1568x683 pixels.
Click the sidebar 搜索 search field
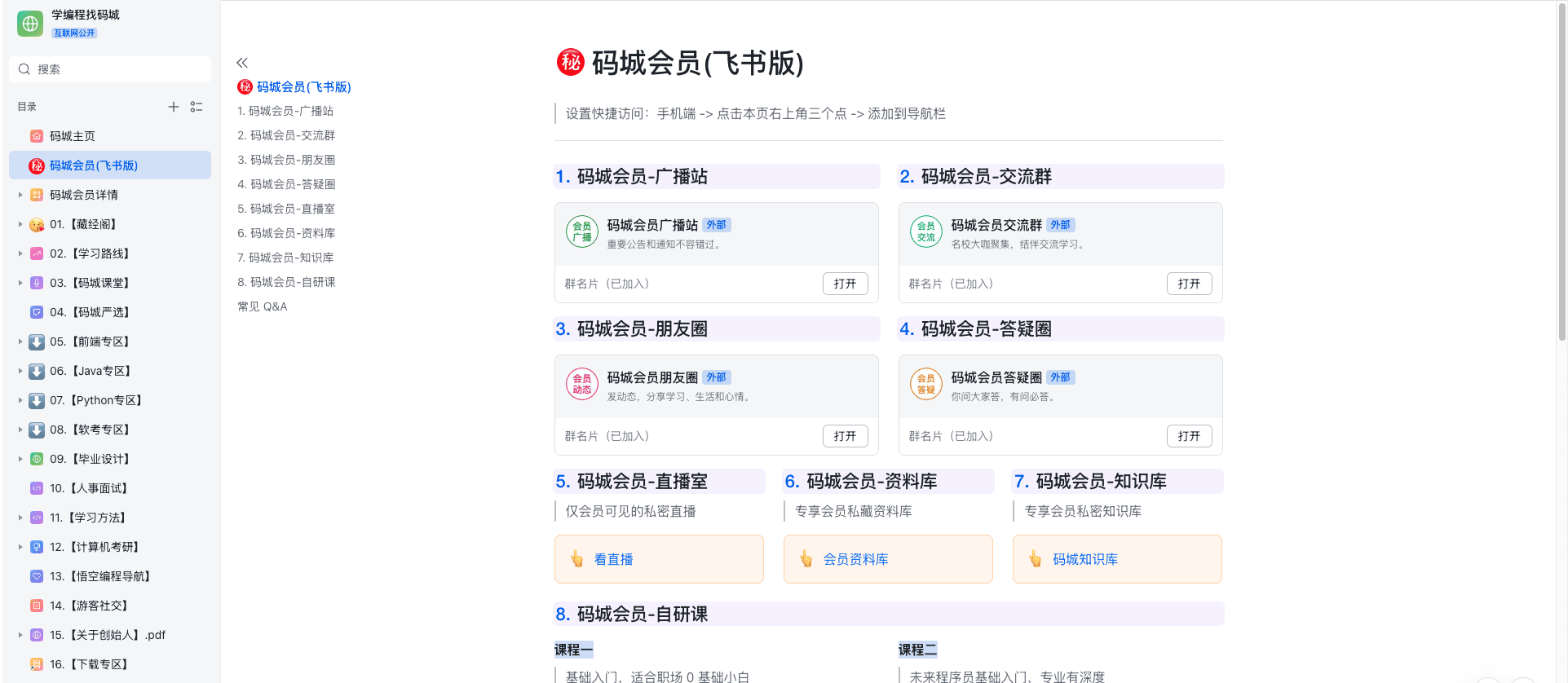(x=110, y=69)
